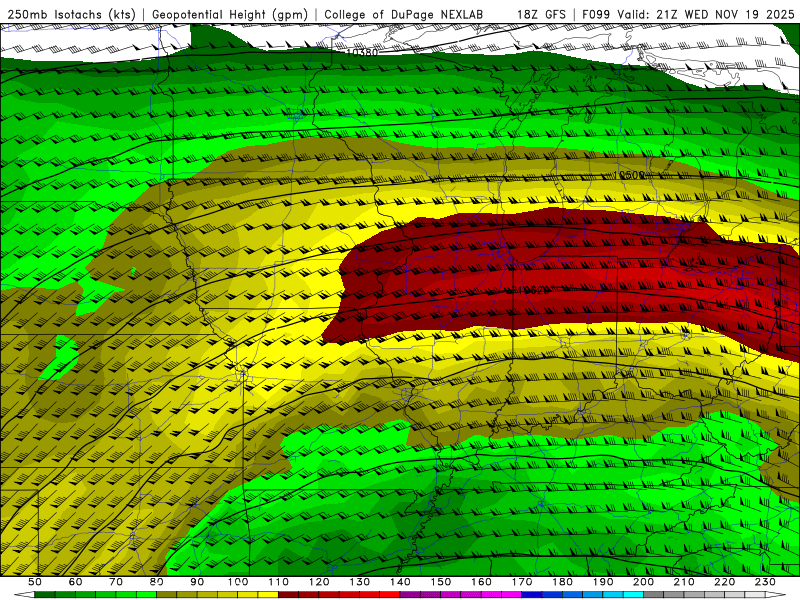
Task: Click the 150 value on the color scale
Action: click(441, 582)
